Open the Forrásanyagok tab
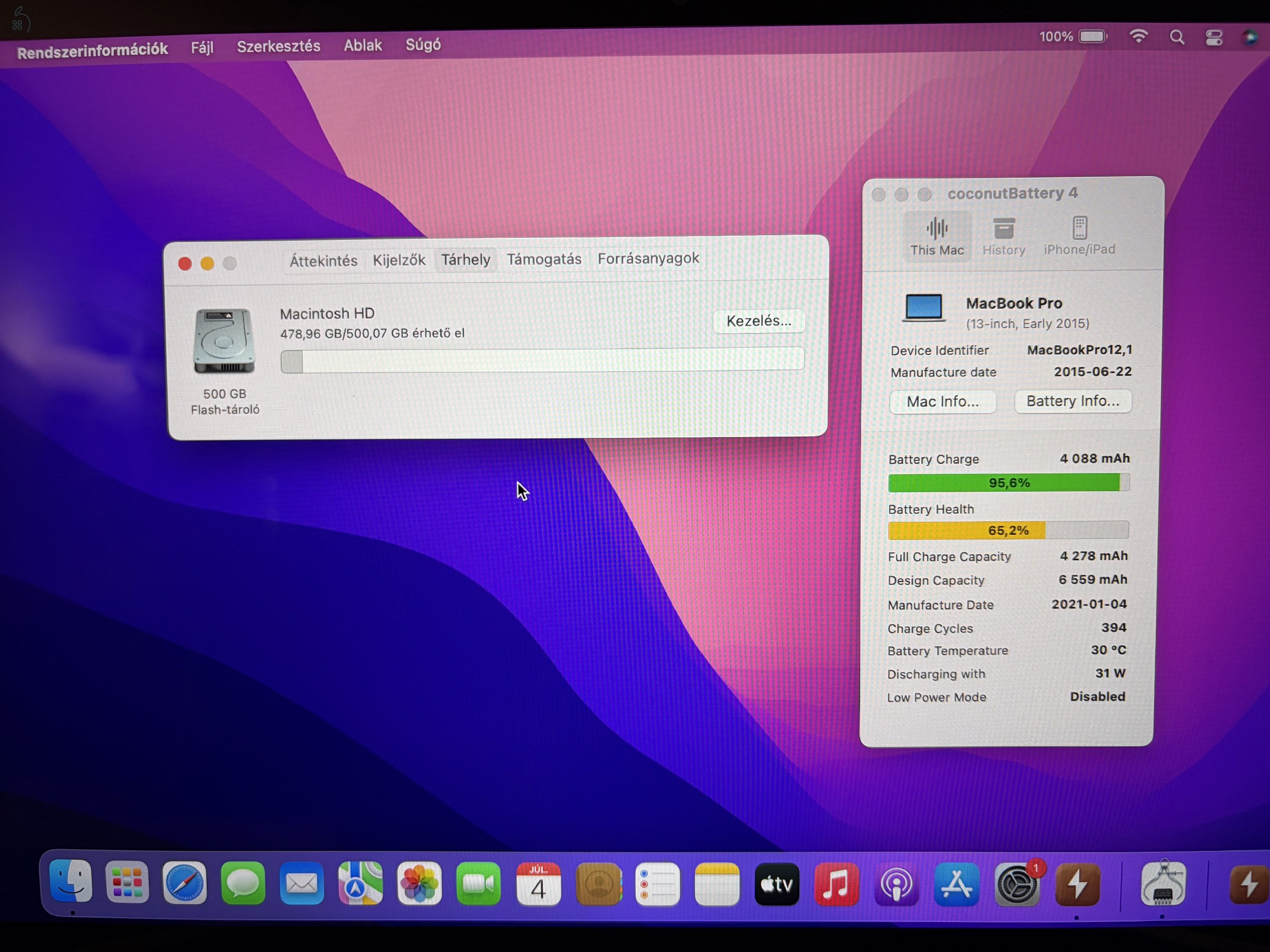 coord(648,258)
